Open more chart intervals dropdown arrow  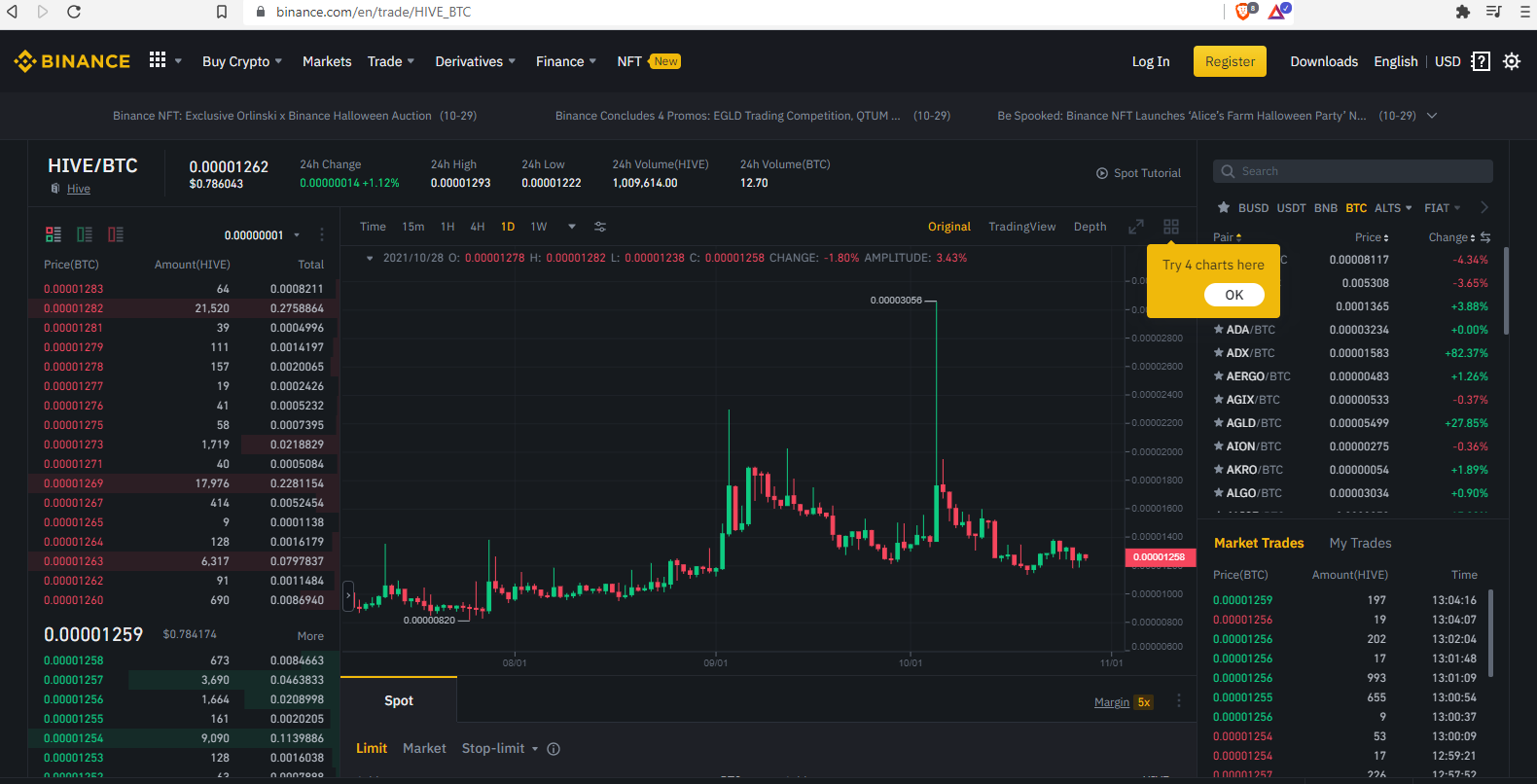point(572,227)
